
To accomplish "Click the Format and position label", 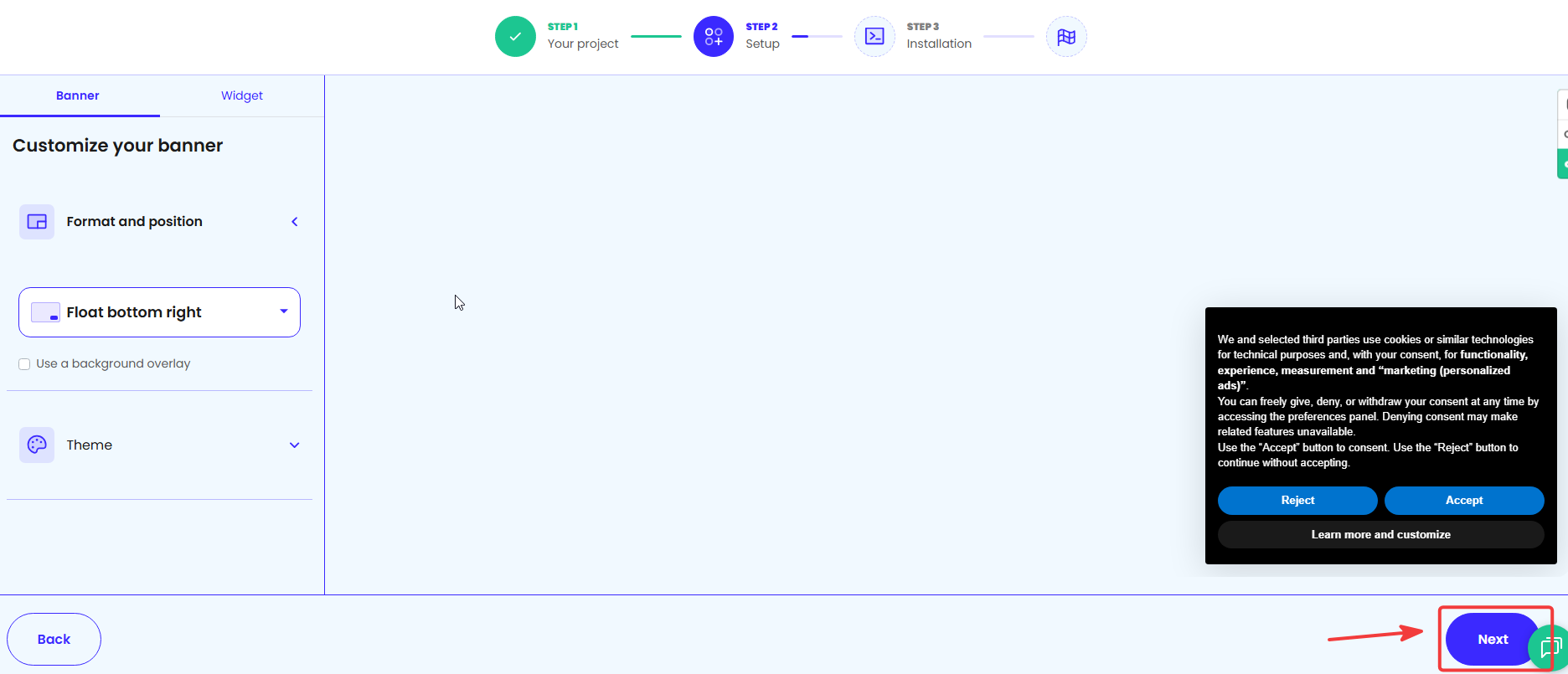I will point(135,222).
